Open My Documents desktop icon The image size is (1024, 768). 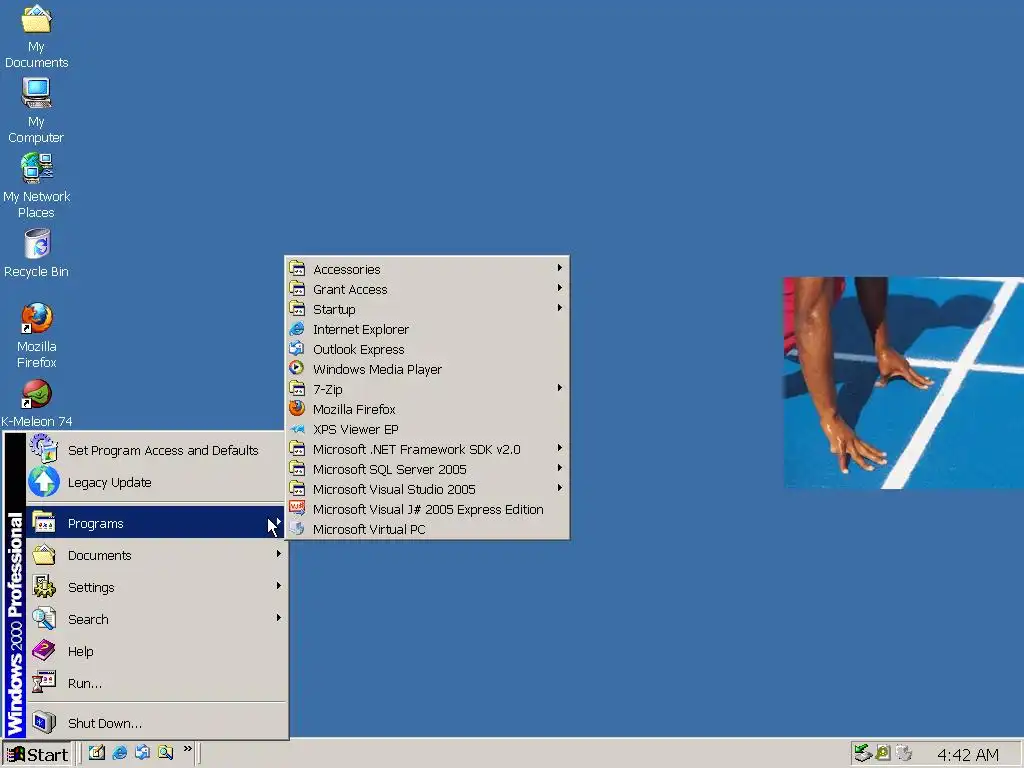tap(37, 36)
